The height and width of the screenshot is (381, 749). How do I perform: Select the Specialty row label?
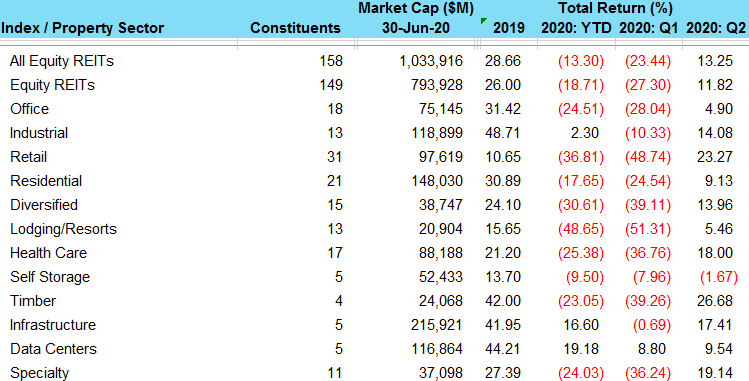pos(40,373)
